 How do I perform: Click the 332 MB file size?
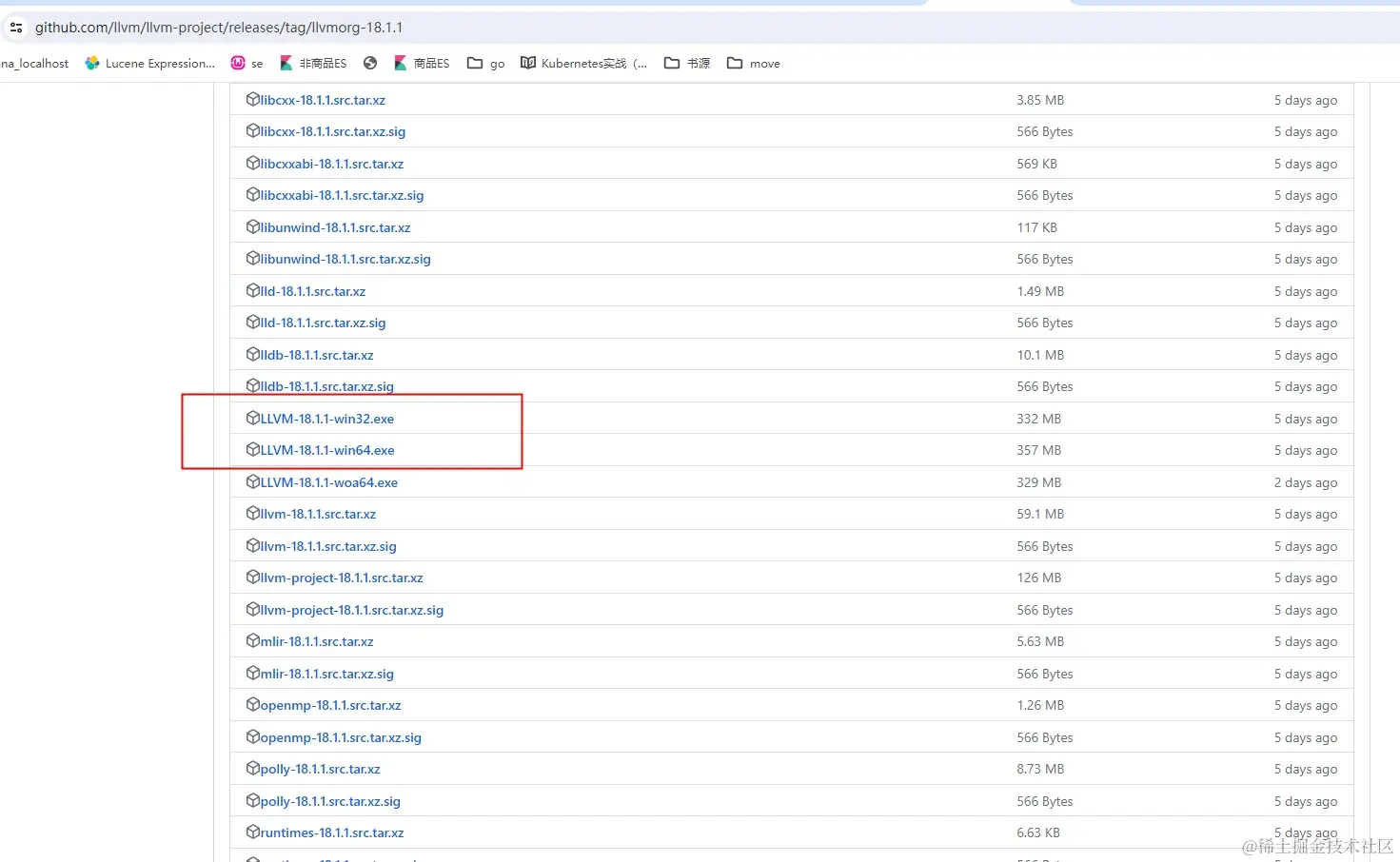1038,419
